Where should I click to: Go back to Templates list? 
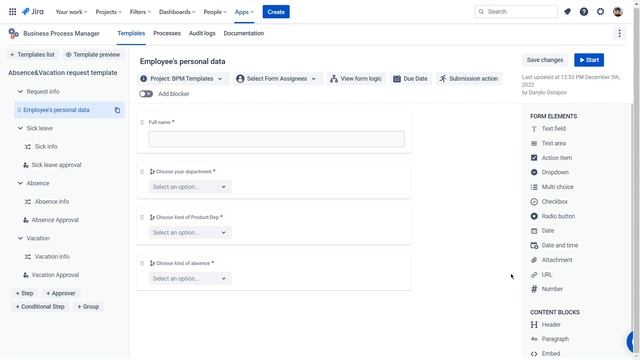(x=32, y=55)
